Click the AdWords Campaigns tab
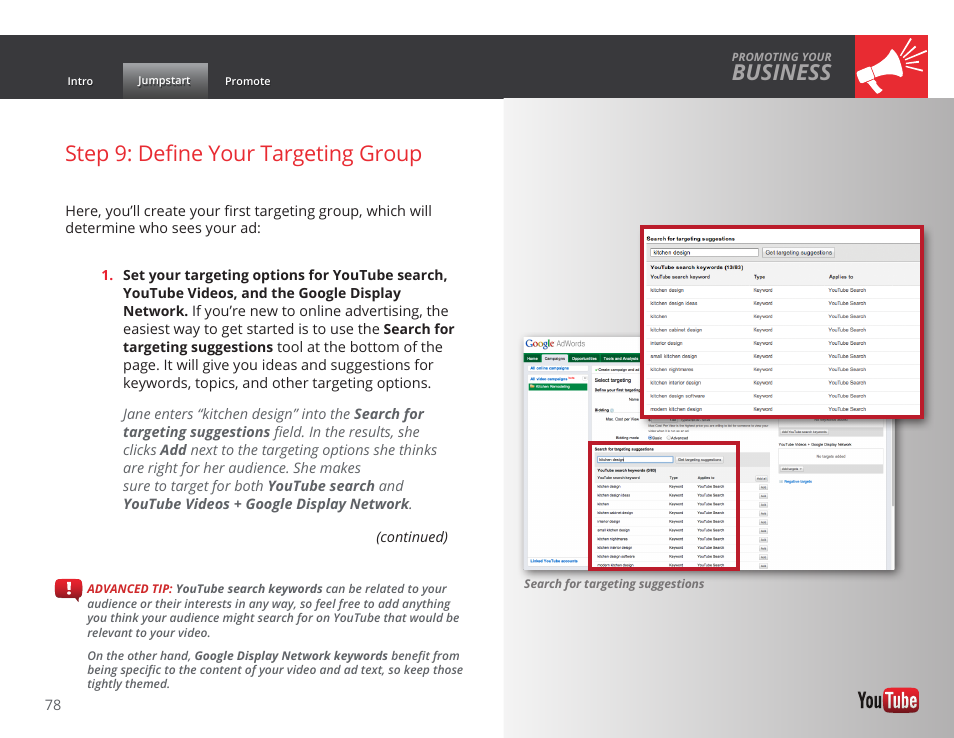The image size is (954, 738). coord(554,358)
